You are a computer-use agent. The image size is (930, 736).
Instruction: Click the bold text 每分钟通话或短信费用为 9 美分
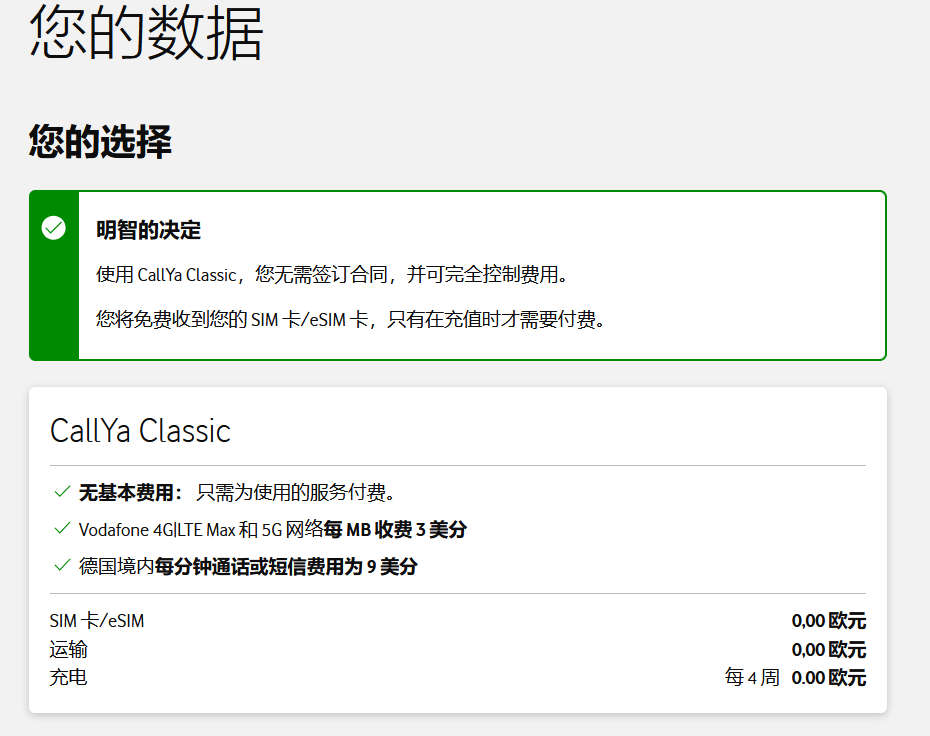coord(286,566)
